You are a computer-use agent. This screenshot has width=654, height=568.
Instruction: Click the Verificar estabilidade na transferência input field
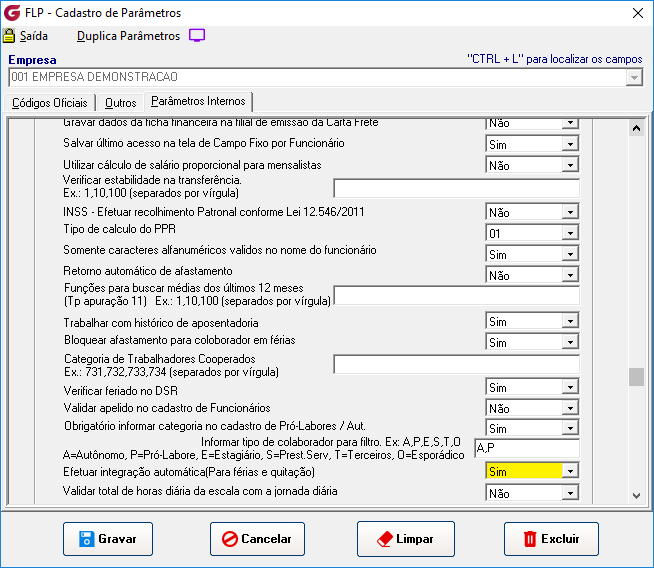[x=456, y=188]
